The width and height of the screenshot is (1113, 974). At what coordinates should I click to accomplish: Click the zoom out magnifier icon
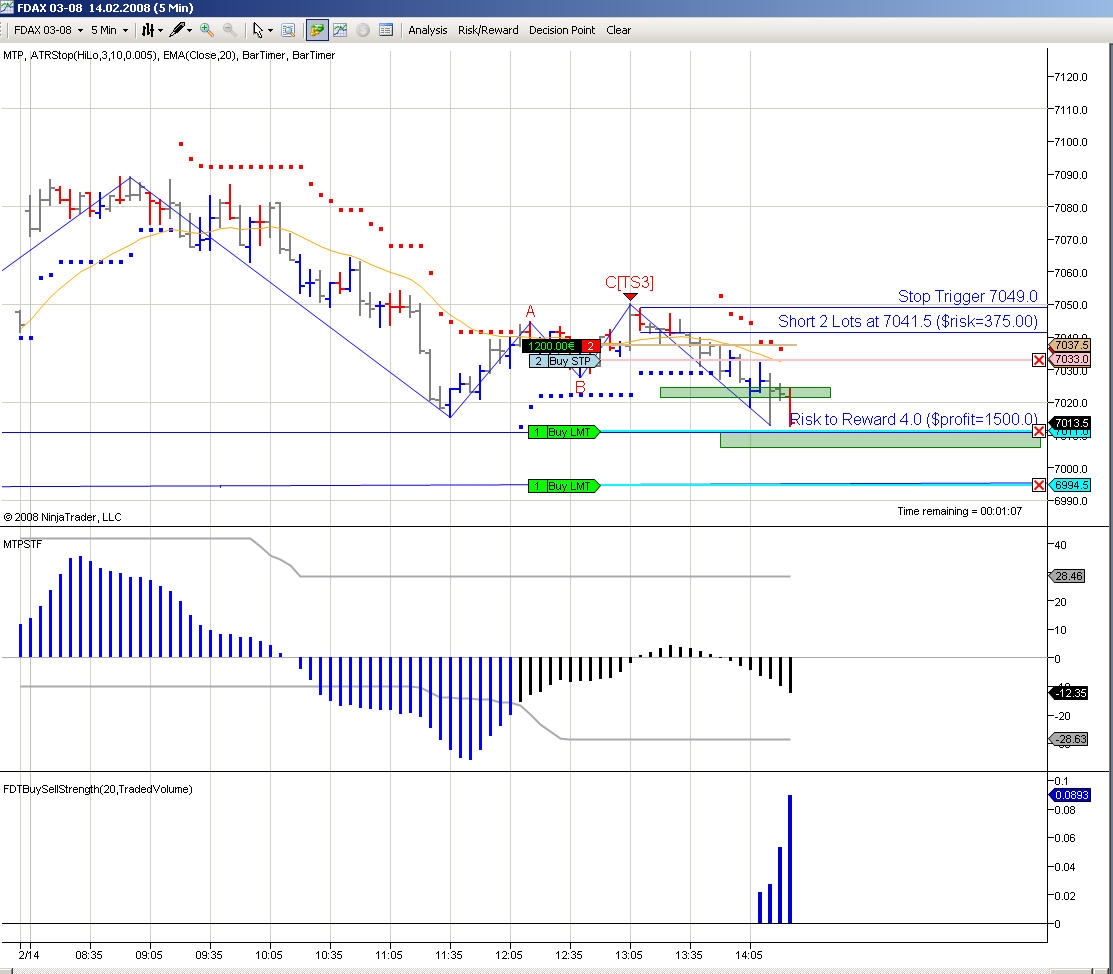pos(229,30)
